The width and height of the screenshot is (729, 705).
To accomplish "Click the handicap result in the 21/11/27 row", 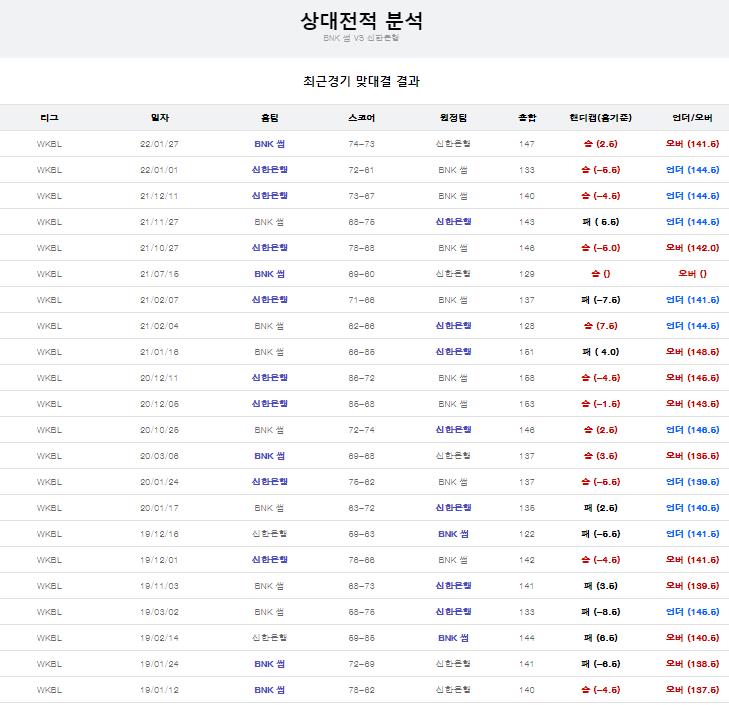I will point(600,222).
